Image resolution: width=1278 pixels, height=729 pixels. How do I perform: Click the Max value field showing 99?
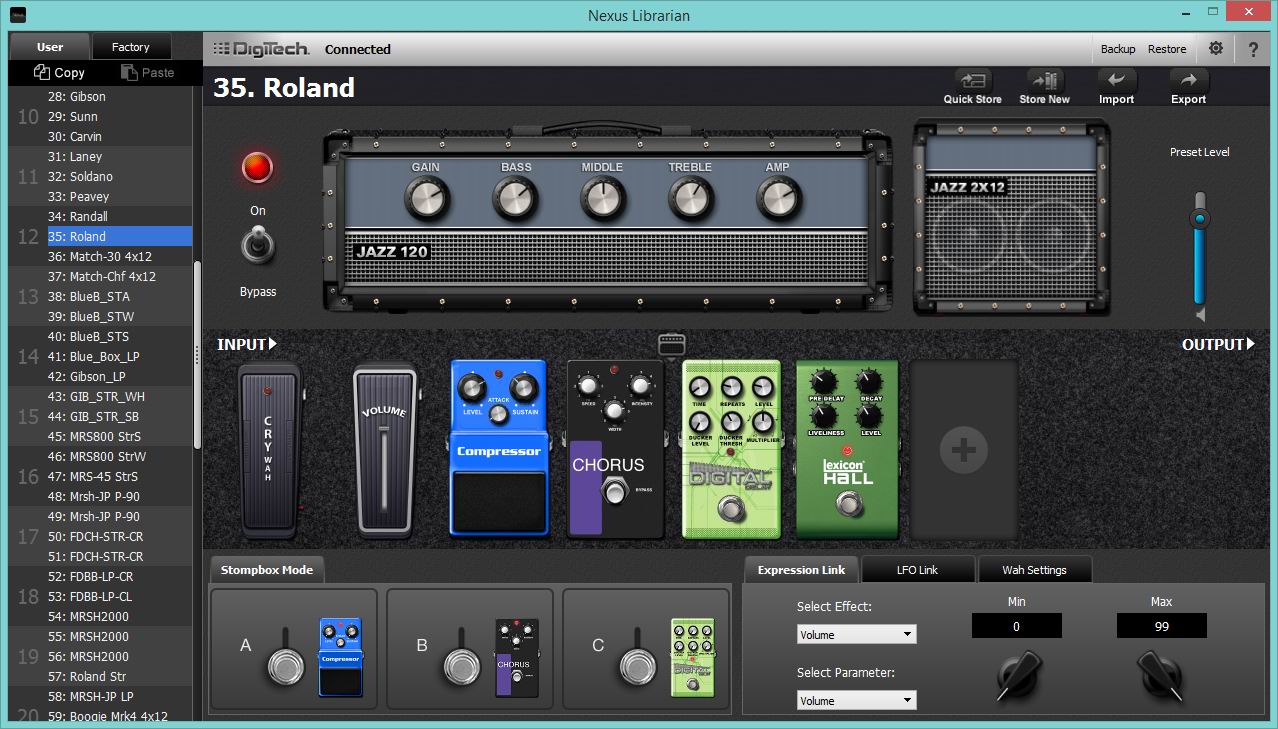[1161, 626]
